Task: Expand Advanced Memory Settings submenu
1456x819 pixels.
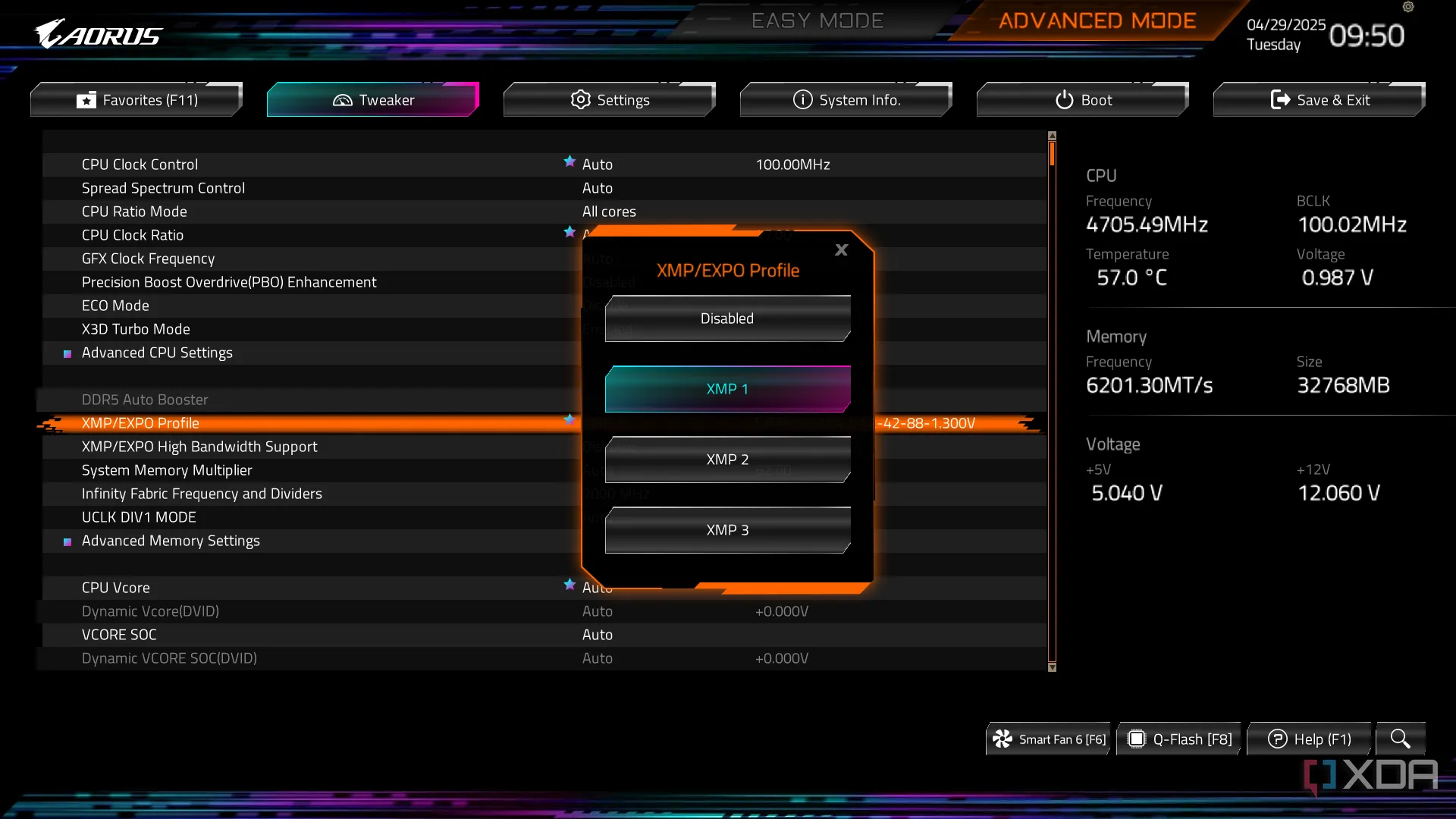Action: (171, 541)
